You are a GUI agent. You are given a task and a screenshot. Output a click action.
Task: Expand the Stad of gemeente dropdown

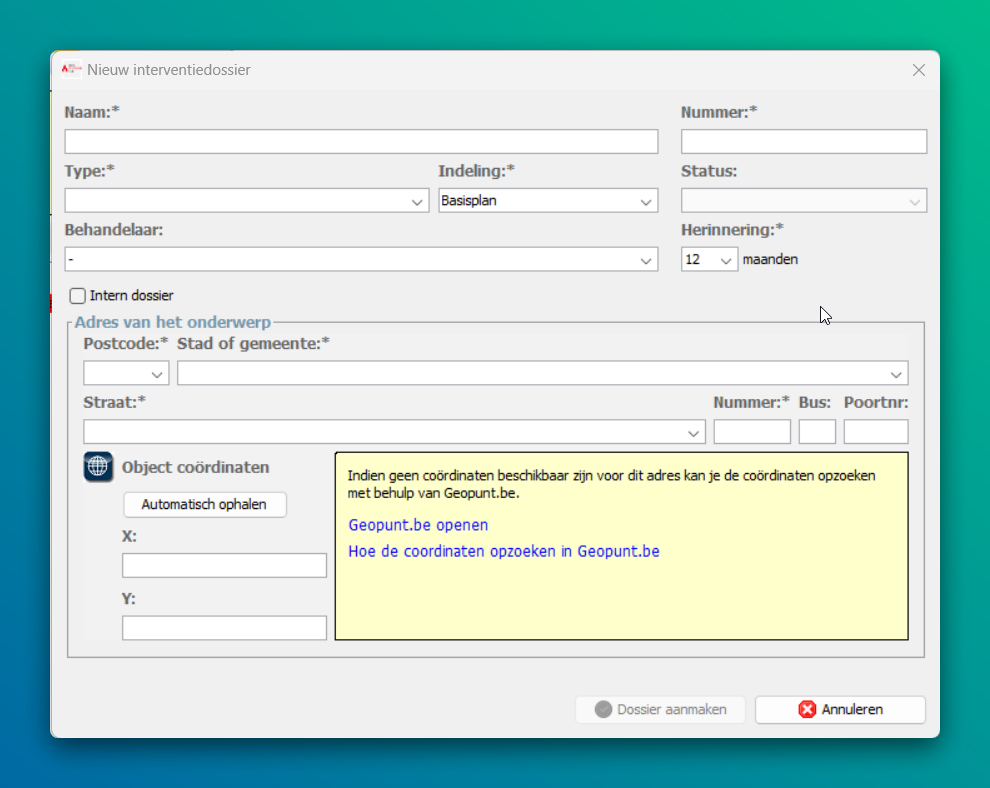(542, 373)
